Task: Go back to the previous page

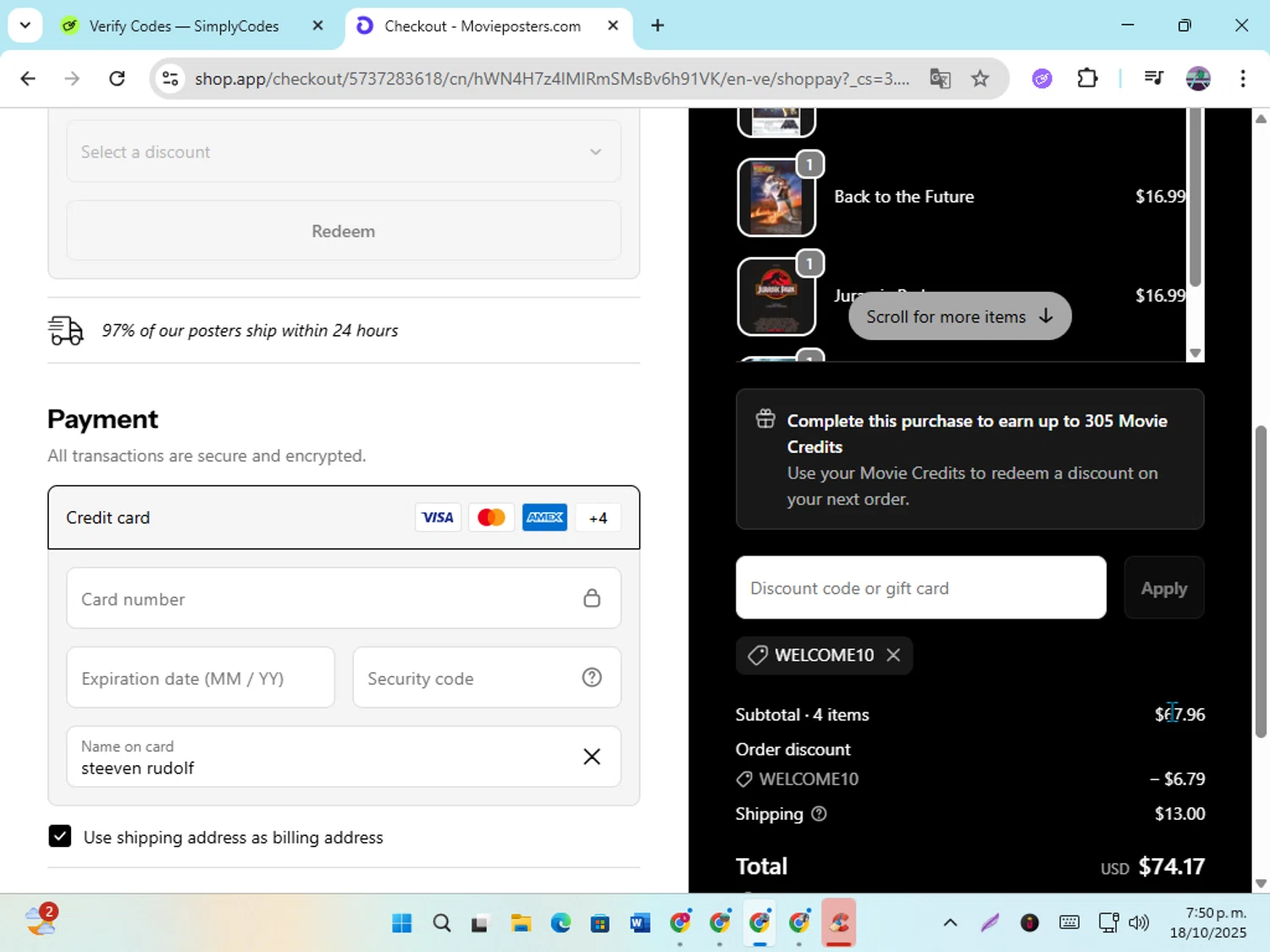Action: point(28,79)
